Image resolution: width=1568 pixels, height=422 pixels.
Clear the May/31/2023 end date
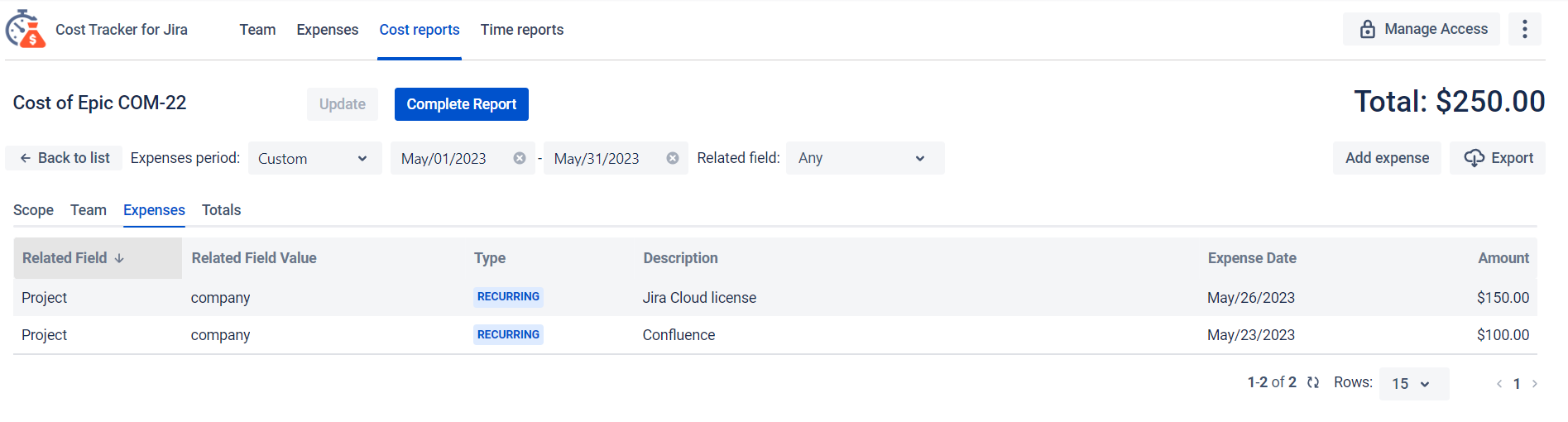[673, 158]
